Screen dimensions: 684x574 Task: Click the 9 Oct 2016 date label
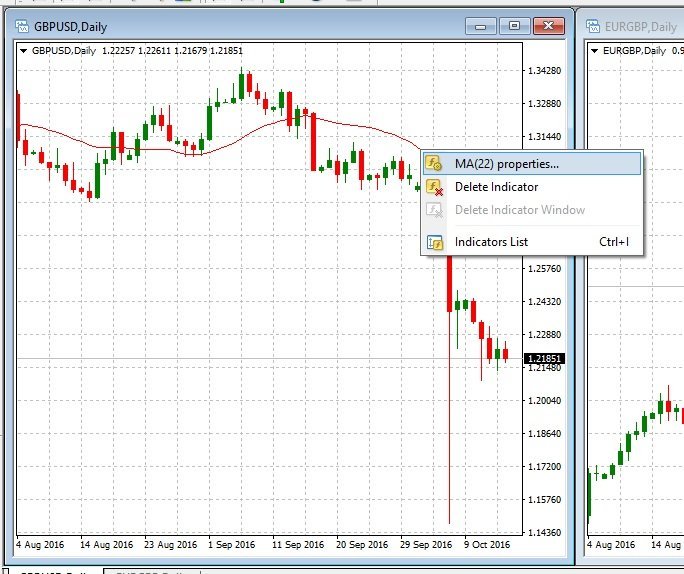tap(487, 545)
